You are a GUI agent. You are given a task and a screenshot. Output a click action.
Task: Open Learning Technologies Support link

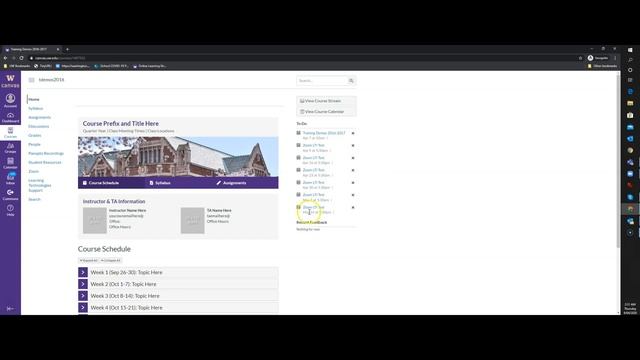pyautogui.click(x=40, y=185)
